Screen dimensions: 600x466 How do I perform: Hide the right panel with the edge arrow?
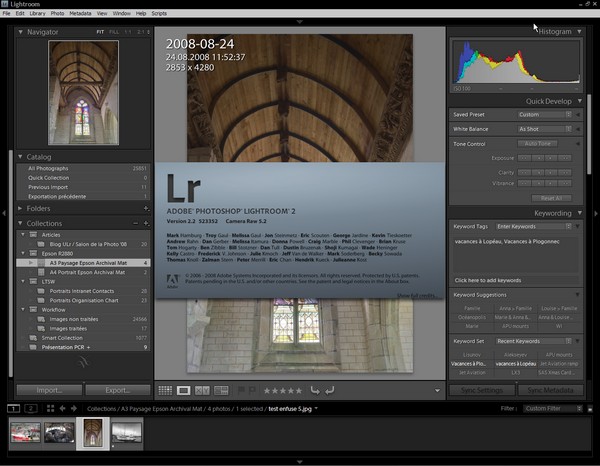click(596, 213)
